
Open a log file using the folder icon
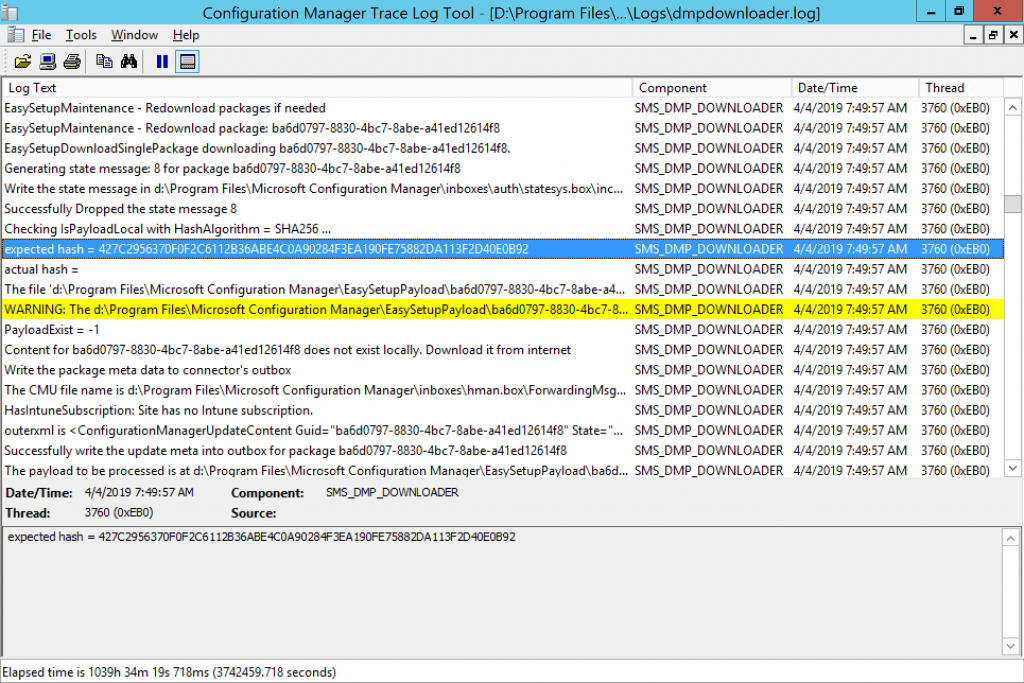tap(23, 61)
